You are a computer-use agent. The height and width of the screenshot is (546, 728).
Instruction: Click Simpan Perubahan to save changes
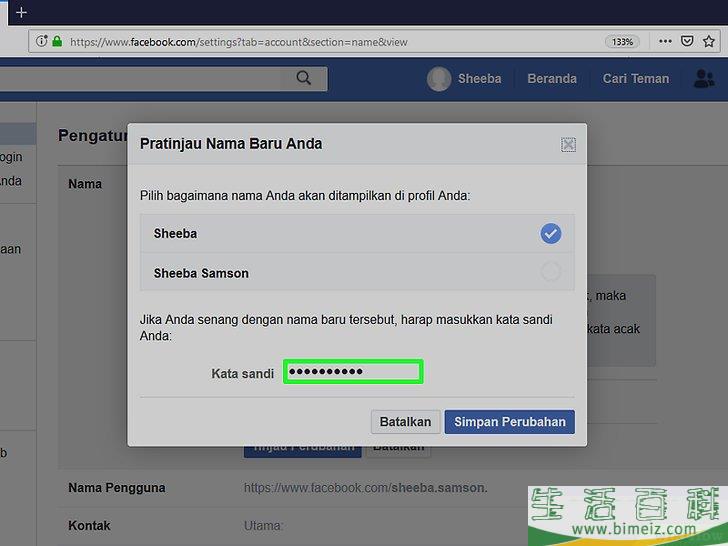tap(509, 422)
